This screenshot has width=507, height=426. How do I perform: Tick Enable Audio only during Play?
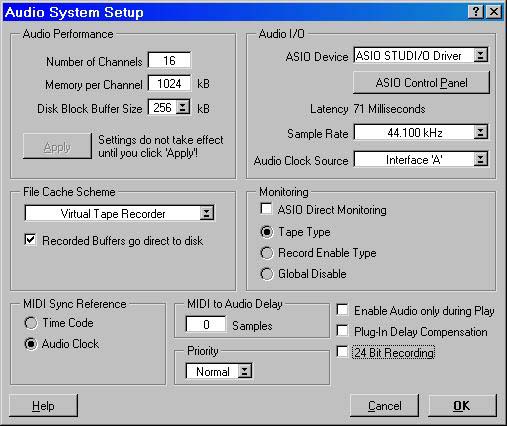342,310
